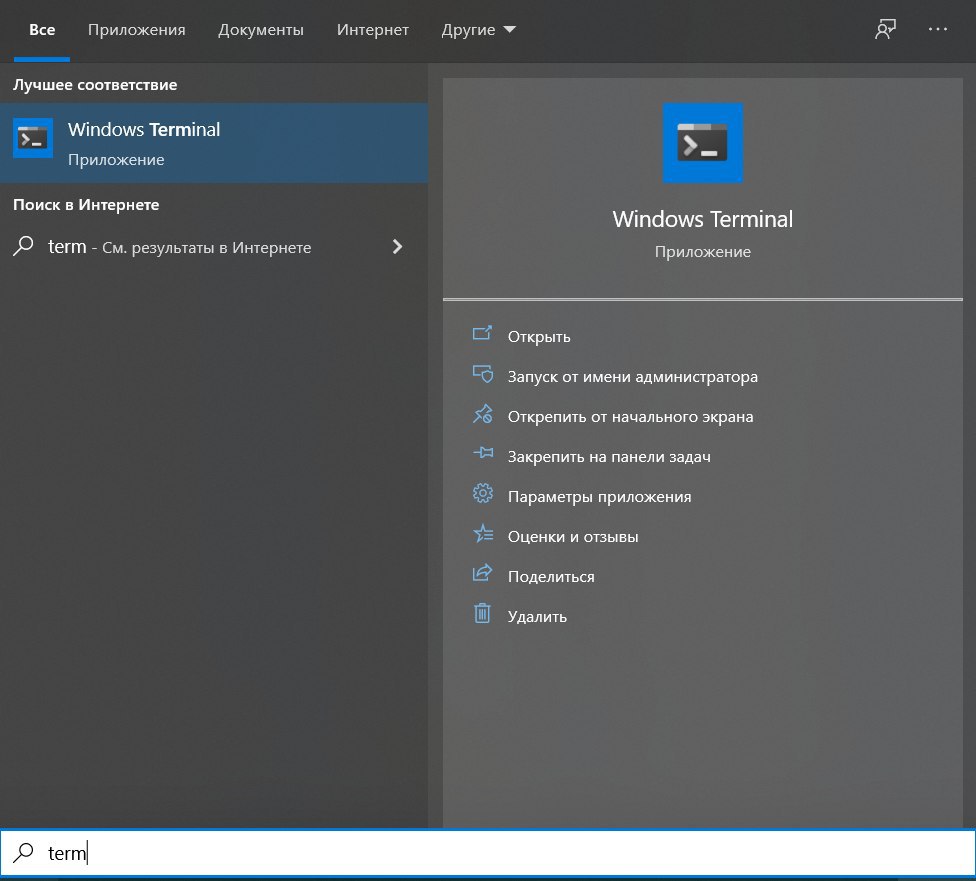This screenshot has height=881, width=976.
Task: Expand web results chevron for term
Action: click(397, 247)
